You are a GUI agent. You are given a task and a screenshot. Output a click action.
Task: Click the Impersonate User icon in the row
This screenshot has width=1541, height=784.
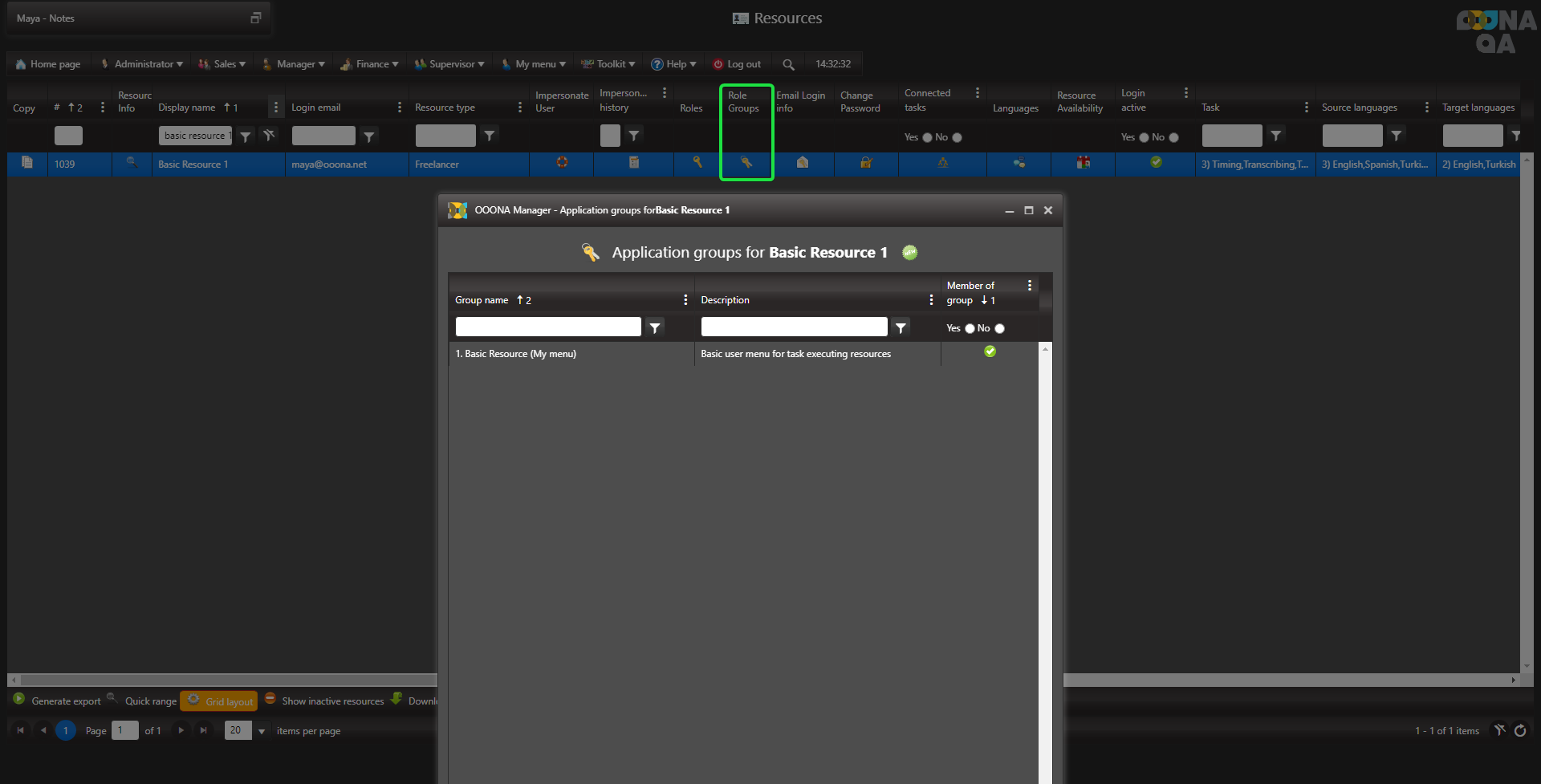[x=562, y=163]
